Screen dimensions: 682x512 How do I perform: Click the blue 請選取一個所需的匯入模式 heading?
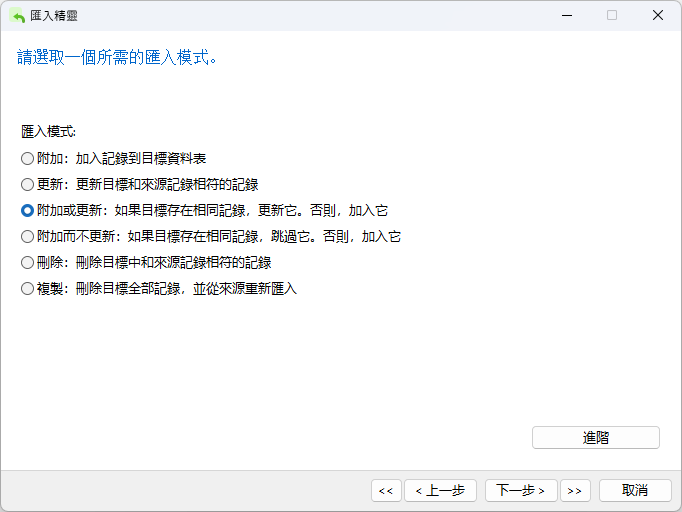click(x=118, y=57)
